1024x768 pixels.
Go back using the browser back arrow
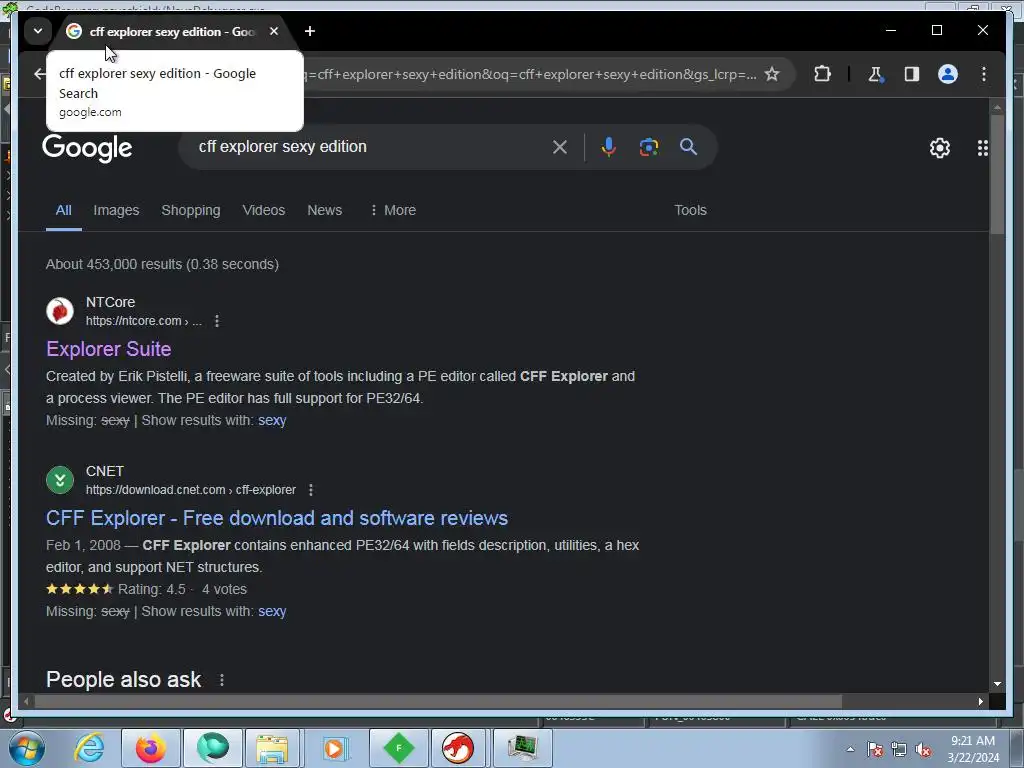pos(39,74)
